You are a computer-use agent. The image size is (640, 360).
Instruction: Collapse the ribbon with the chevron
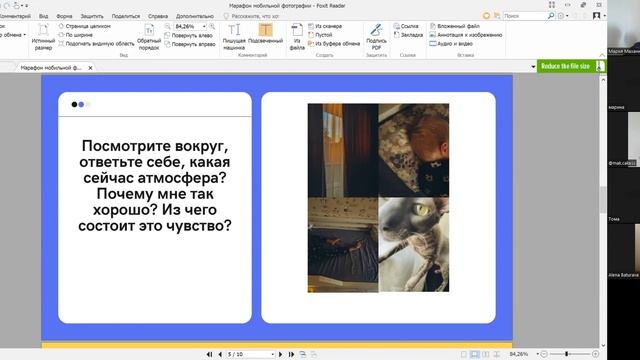point(602,55)
